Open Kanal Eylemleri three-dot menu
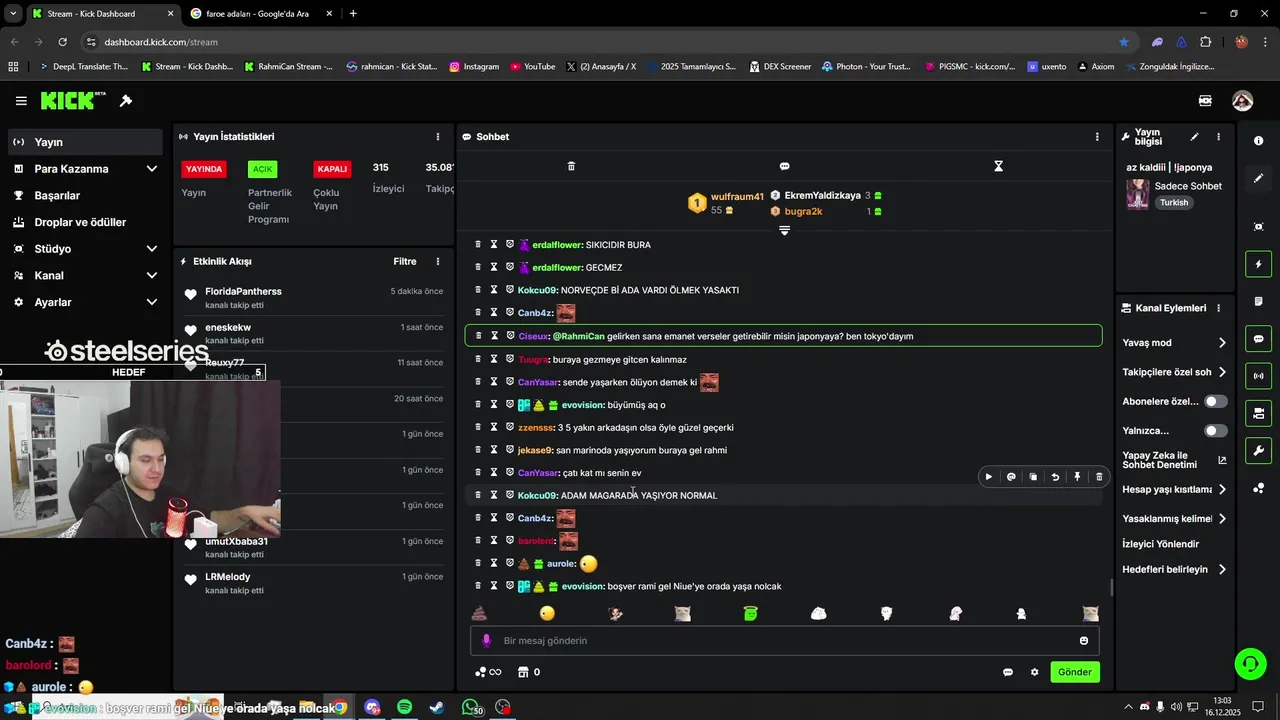Screen dimensions: 1280x720 tap(1218, 308)
